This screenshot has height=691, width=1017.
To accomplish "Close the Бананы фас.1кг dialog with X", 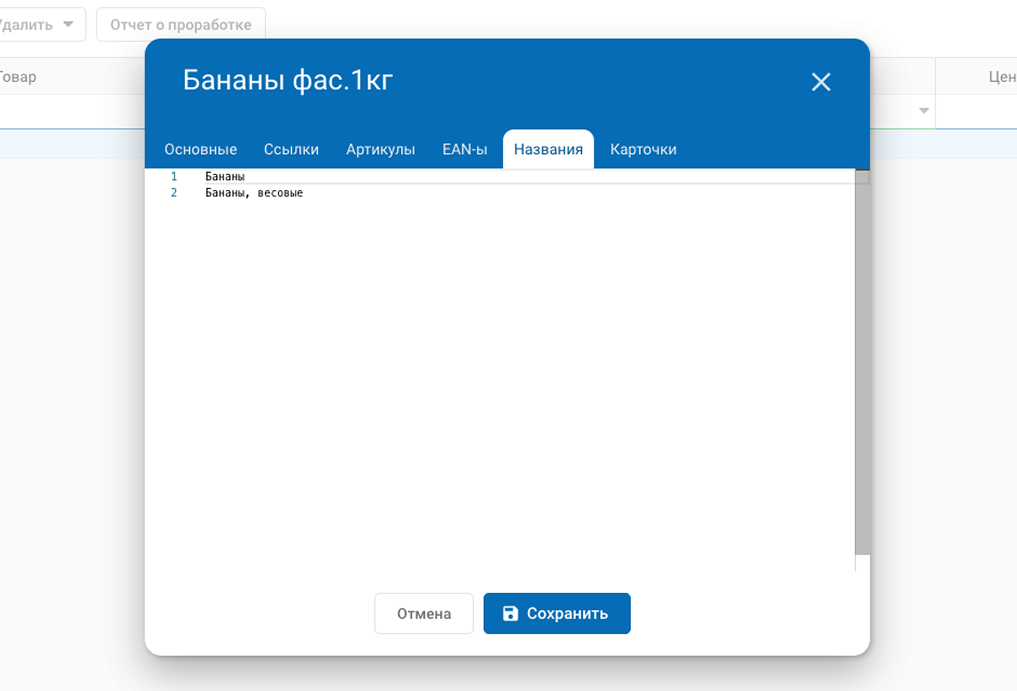I will (x=821, y=82).
